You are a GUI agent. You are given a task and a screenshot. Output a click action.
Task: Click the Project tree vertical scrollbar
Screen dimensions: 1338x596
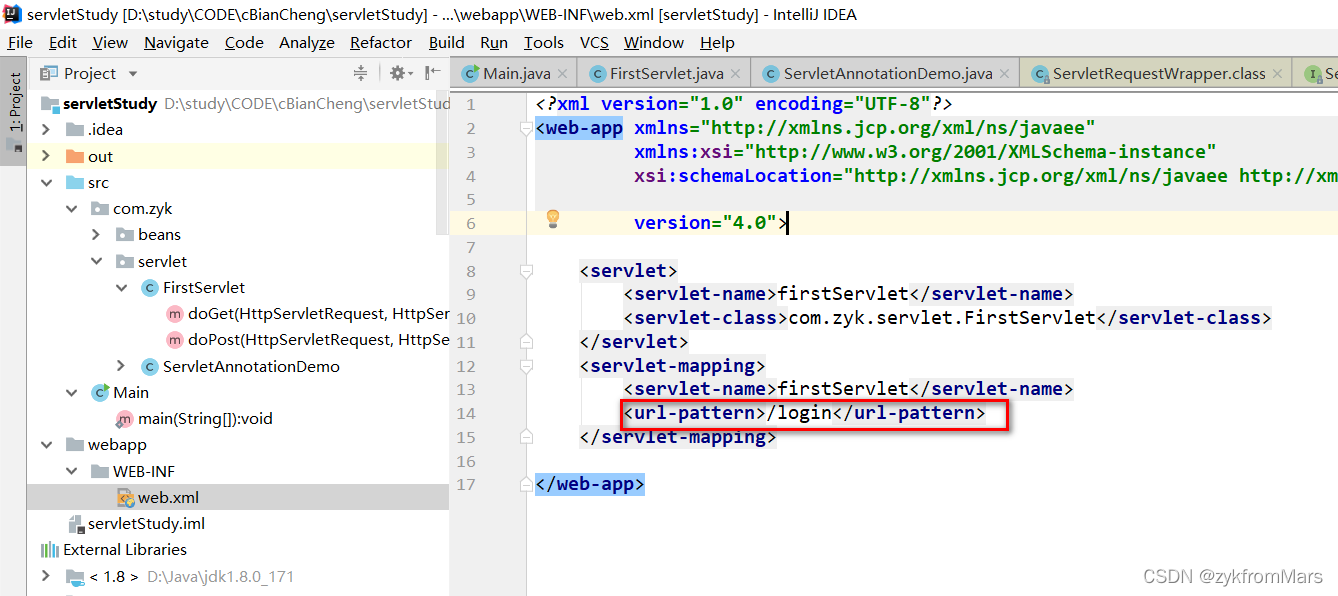[443, 165]
